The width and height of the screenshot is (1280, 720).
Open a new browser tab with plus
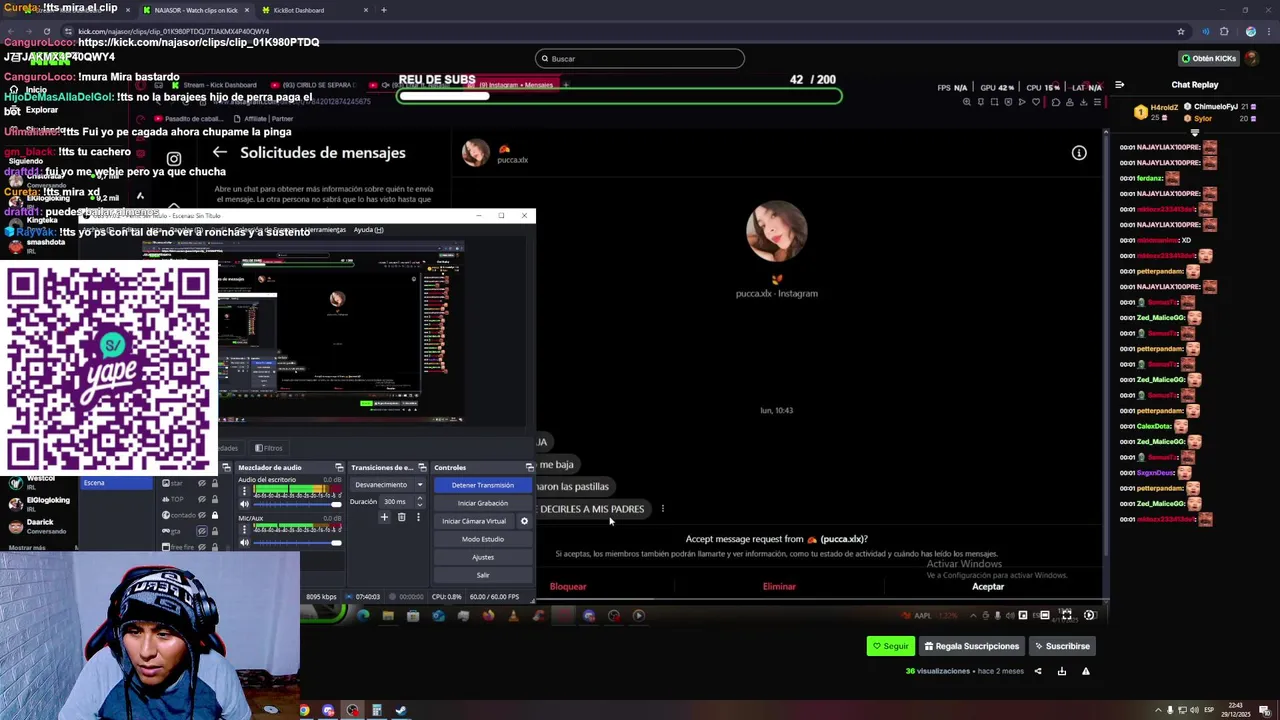coord(384,10)
